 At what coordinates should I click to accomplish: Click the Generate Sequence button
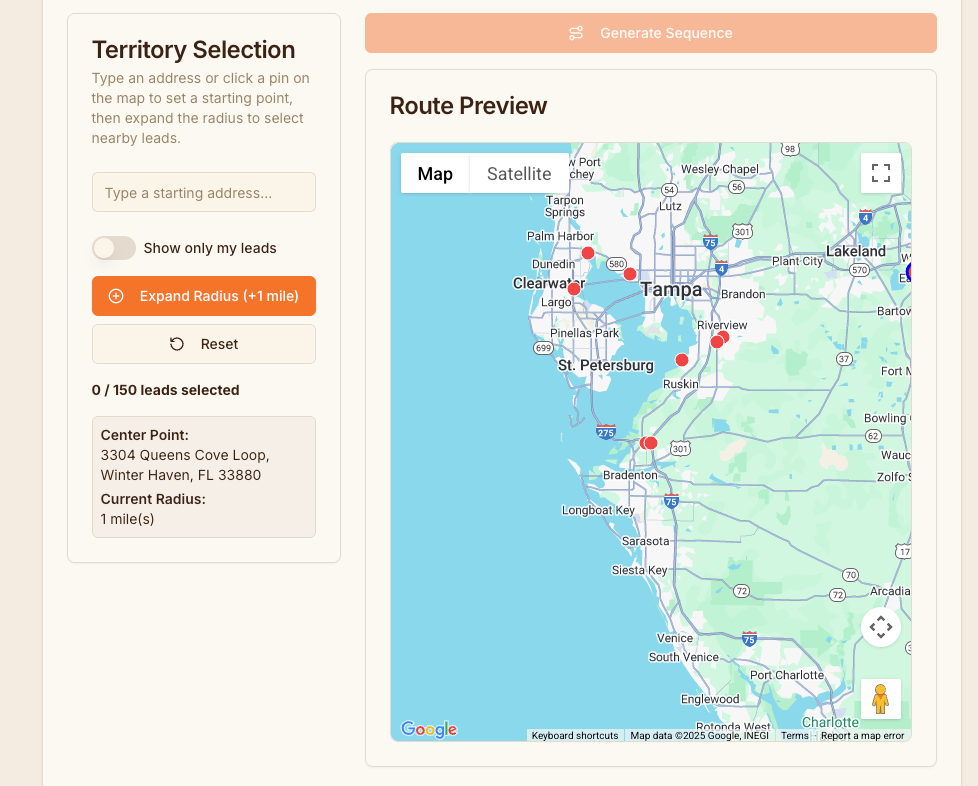coord(650,33)
